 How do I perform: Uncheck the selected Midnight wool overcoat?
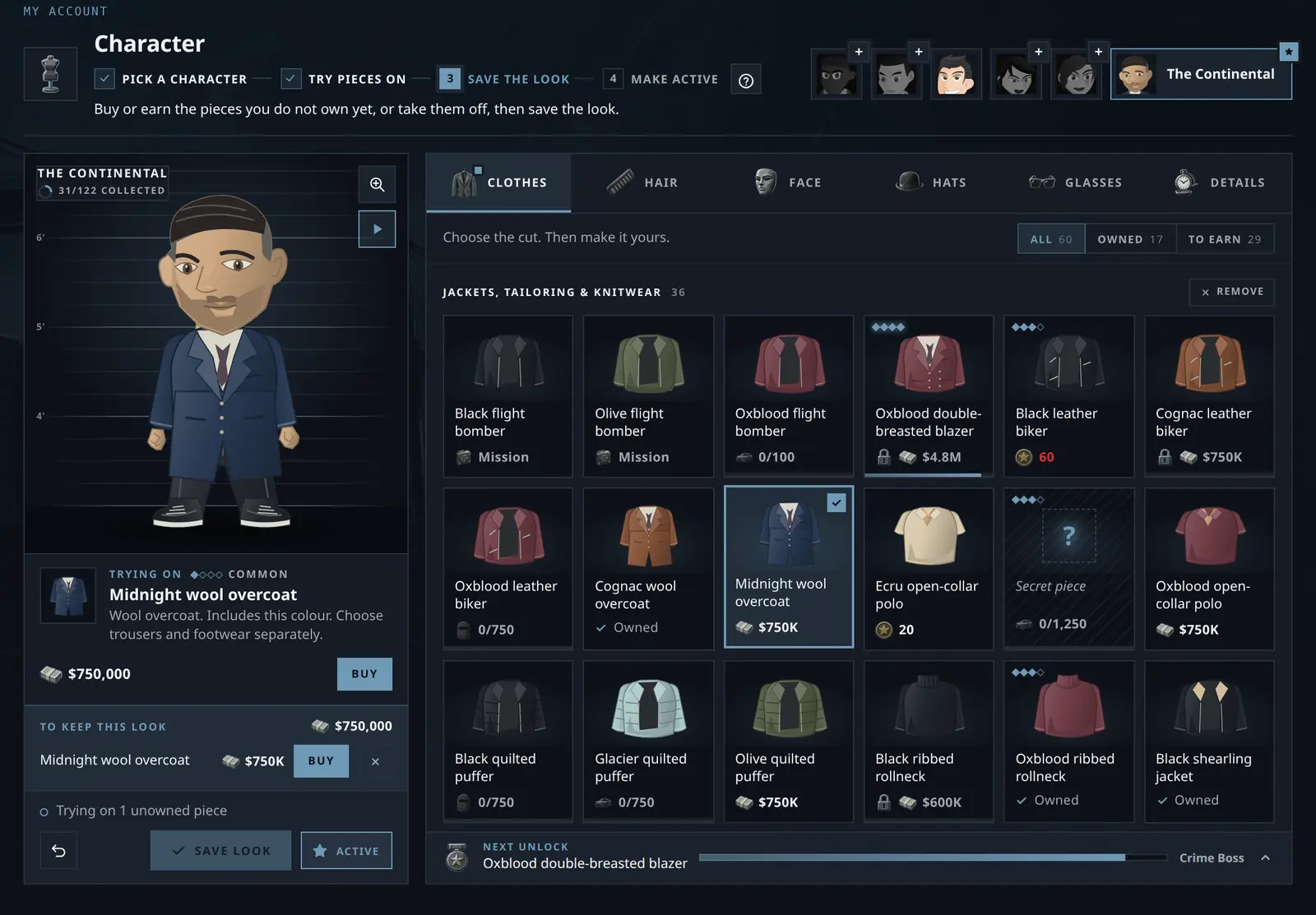(836, 503)
